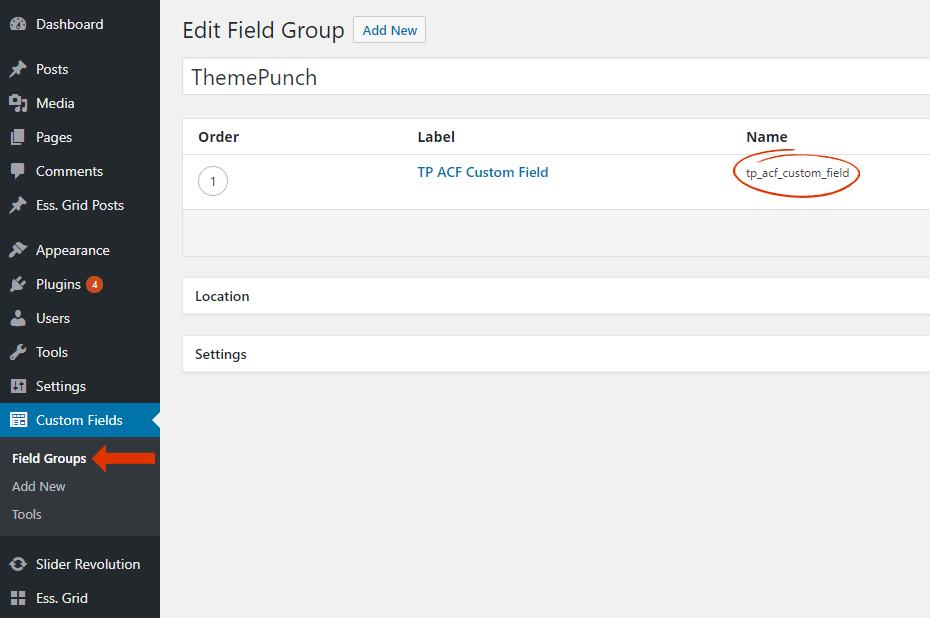Click the ThemePunch title input field

[x=556, y=77]
